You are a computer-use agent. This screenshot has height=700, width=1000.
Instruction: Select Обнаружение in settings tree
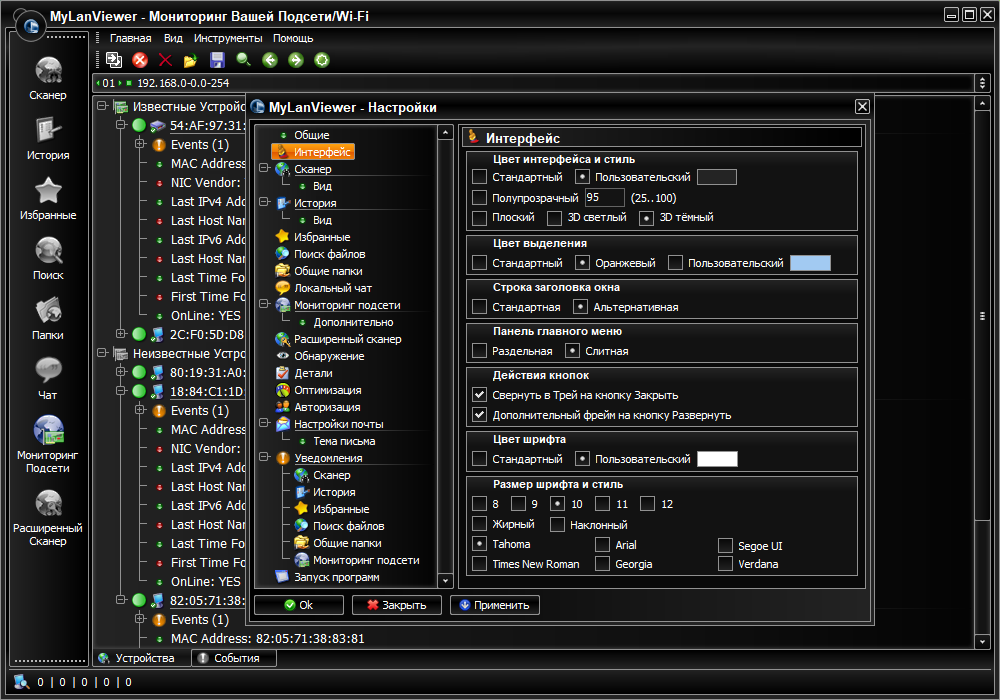[x=328, y=356]
